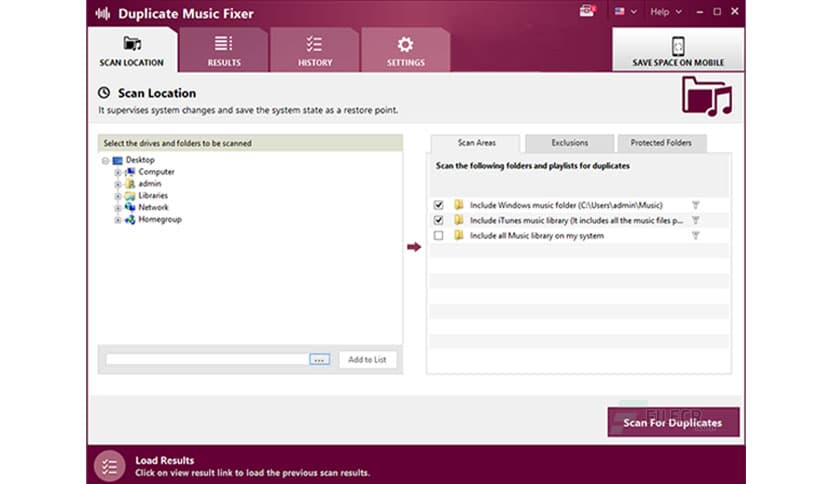The image size is (836, 484).
Task: Click the Duplicate Music Fixer logo icon
Action: (x=103, y=14)
